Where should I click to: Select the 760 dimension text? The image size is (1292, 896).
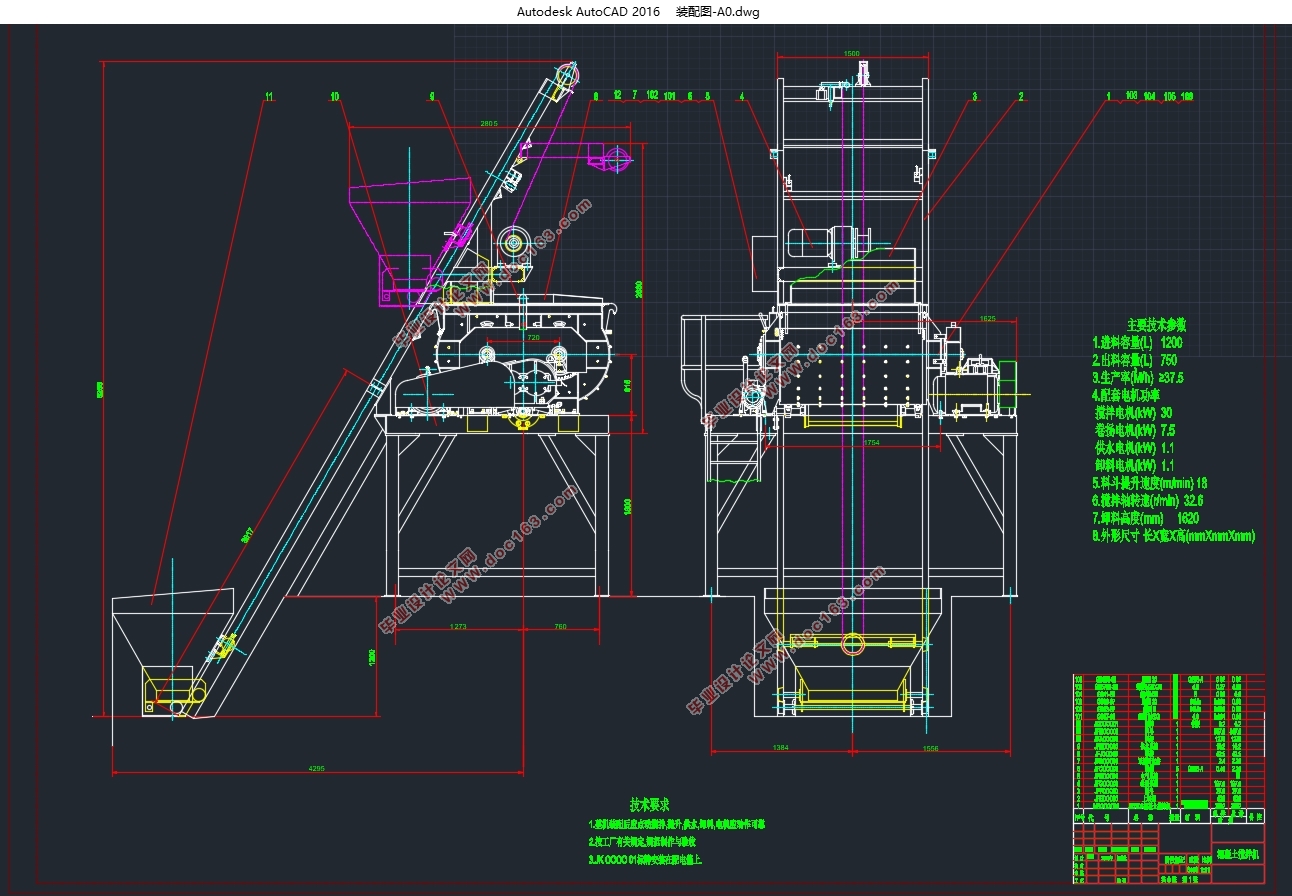click(x=559, y=627)
